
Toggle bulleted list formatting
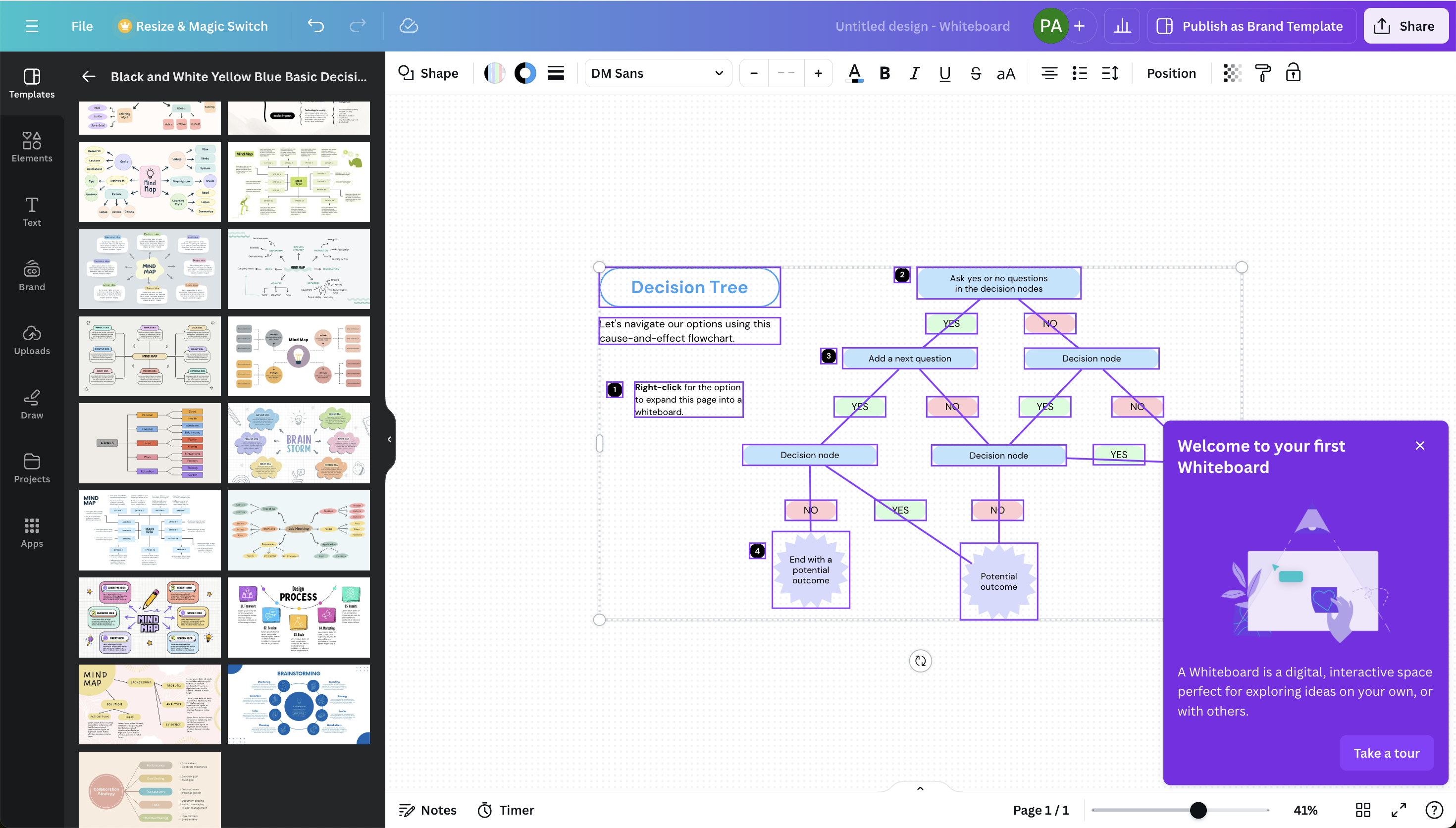pos(1079,73)
